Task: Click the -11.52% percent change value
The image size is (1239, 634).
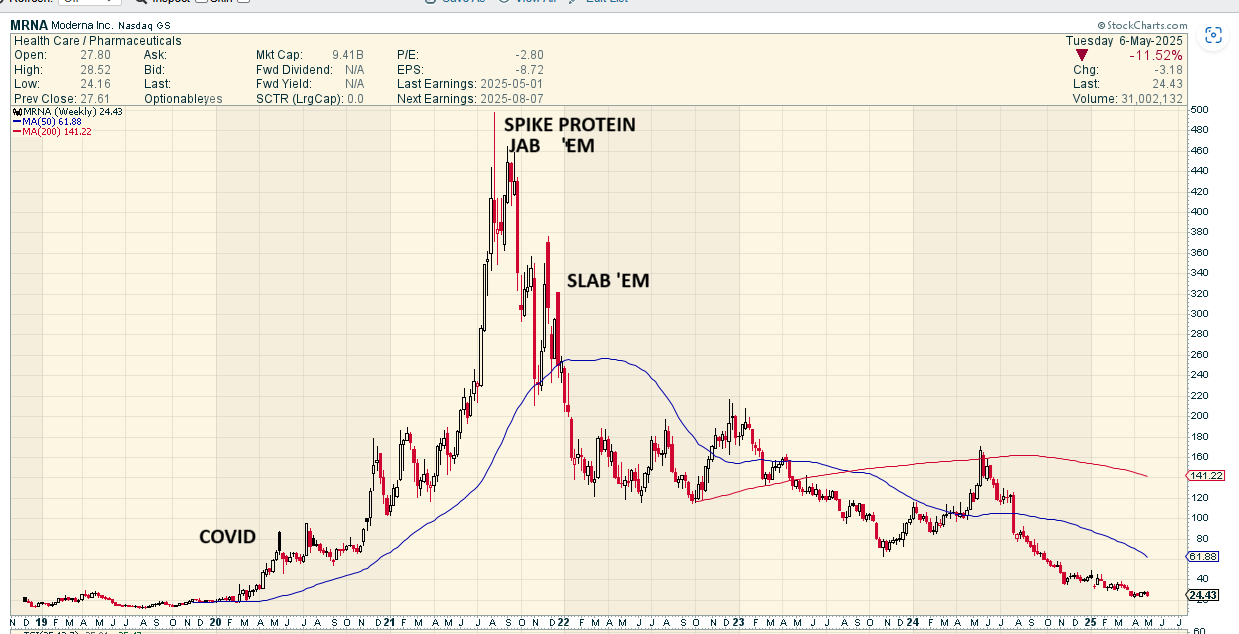Action: 1156,56
